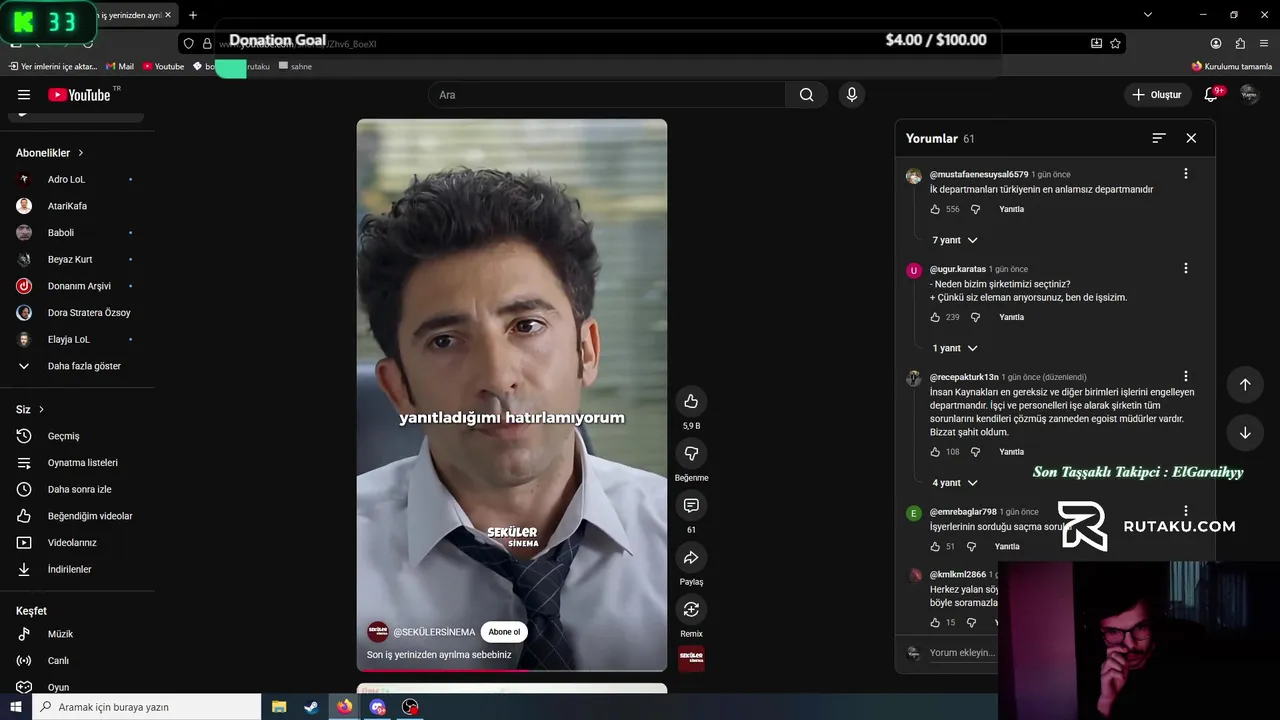This screenshot has width=1280, height=720.
Task: Seek on the Short's red progress bar
Action: click(512, 670)
